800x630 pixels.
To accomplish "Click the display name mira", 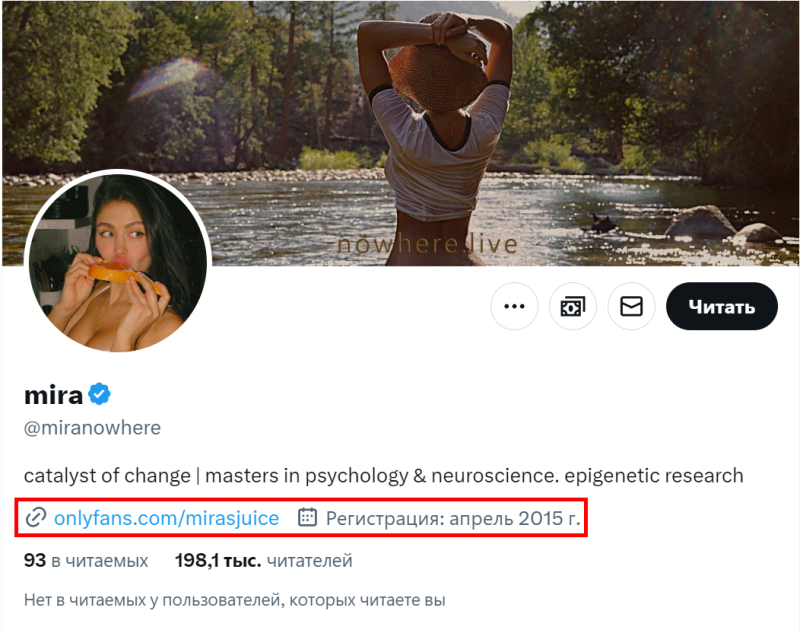I will [53, 393].
